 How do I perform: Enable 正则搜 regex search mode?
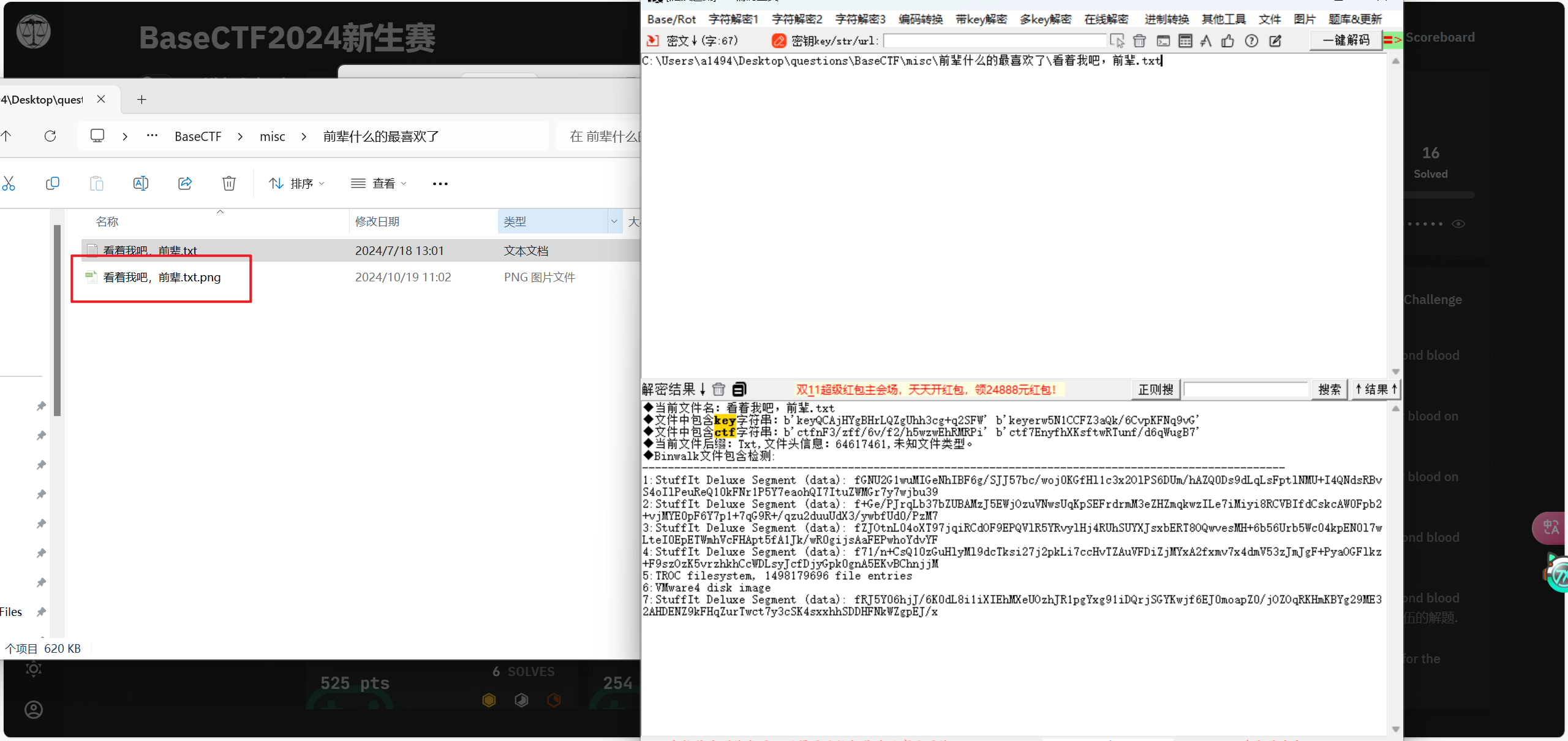(1155, 389)
